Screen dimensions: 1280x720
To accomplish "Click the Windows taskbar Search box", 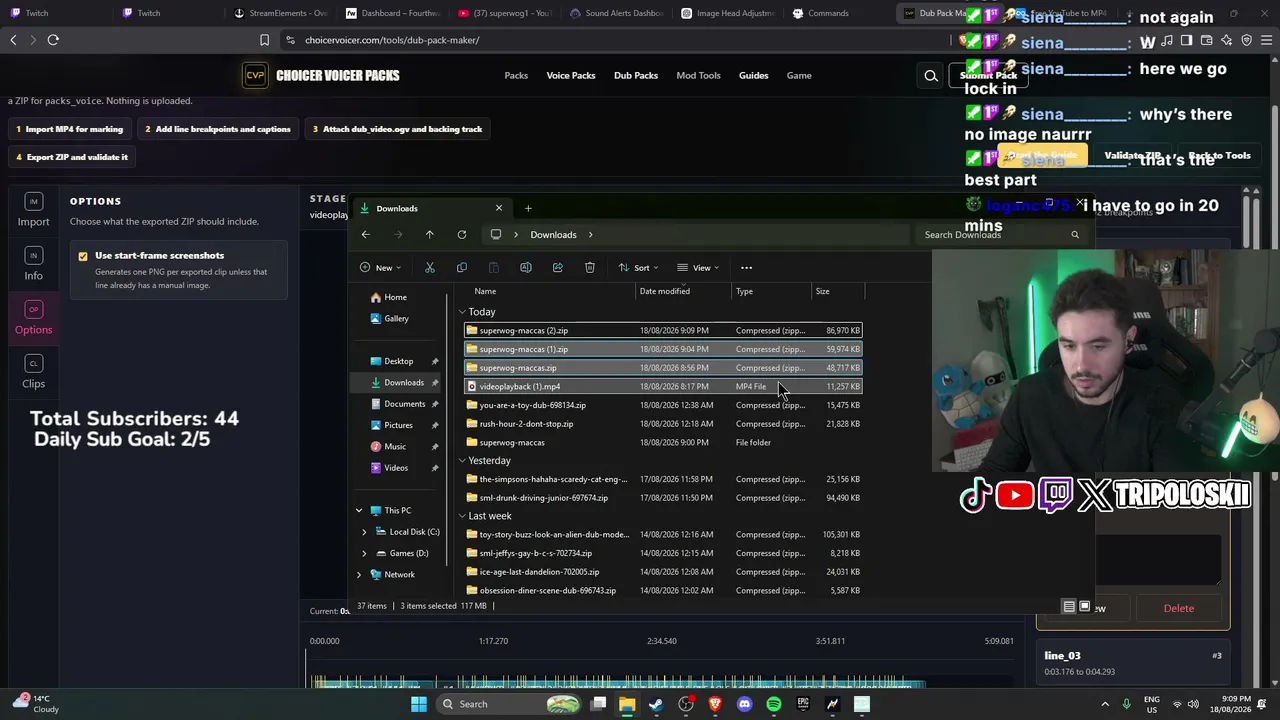I will click(507, 704).
